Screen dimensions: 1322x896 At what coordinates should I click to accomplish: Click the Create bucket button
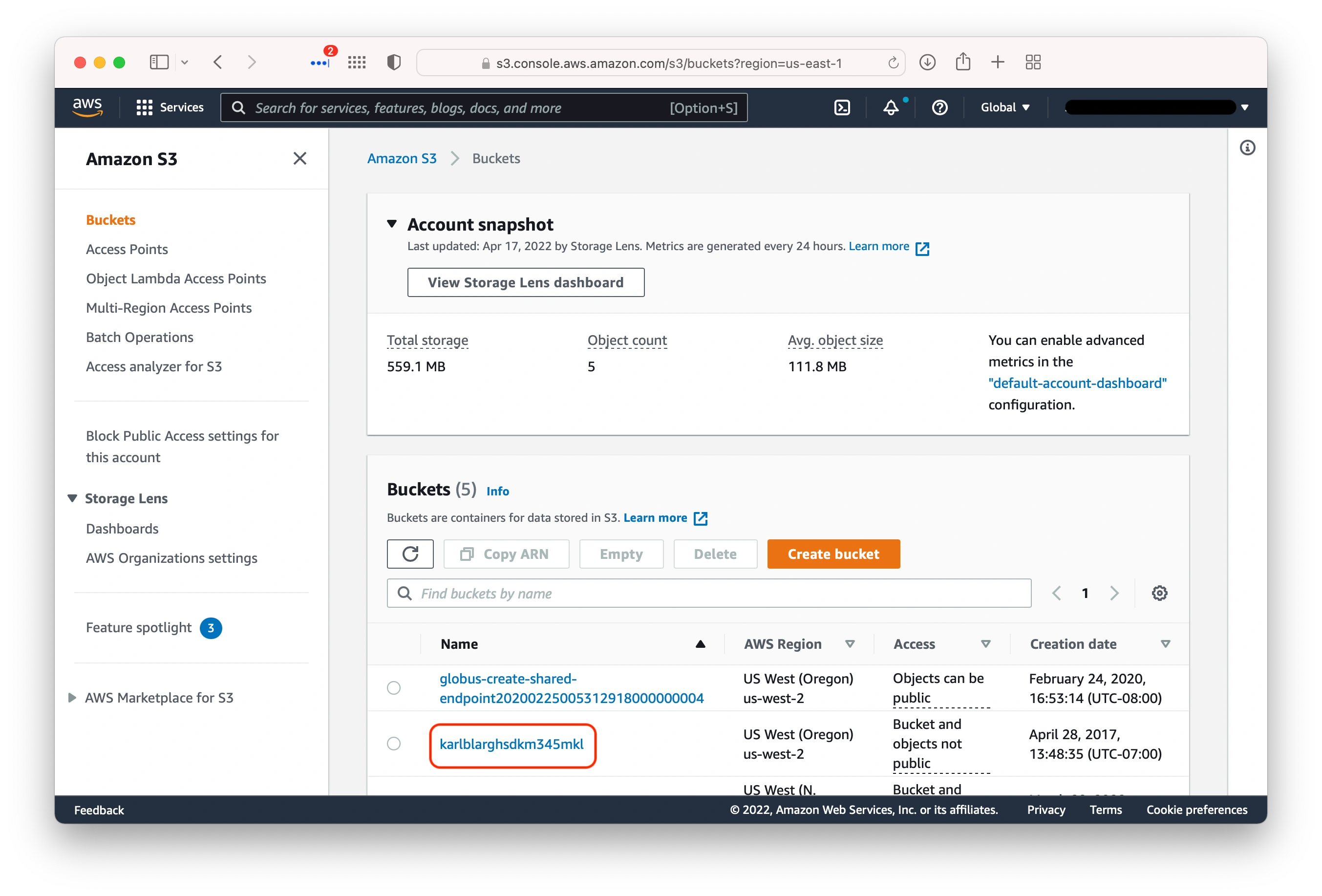click(x=833, y=554)
